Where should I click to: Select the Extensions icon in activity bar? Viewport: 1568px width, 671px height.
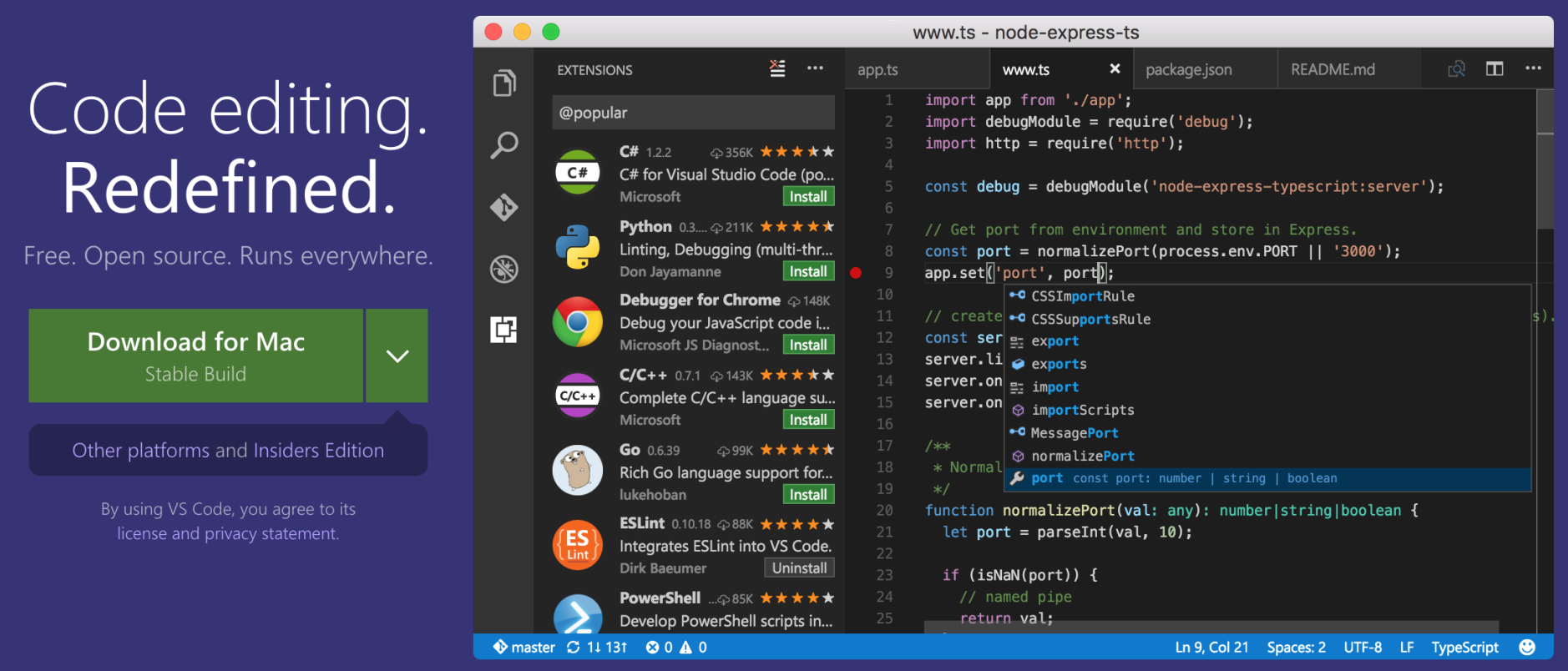(x=503, y=330)
